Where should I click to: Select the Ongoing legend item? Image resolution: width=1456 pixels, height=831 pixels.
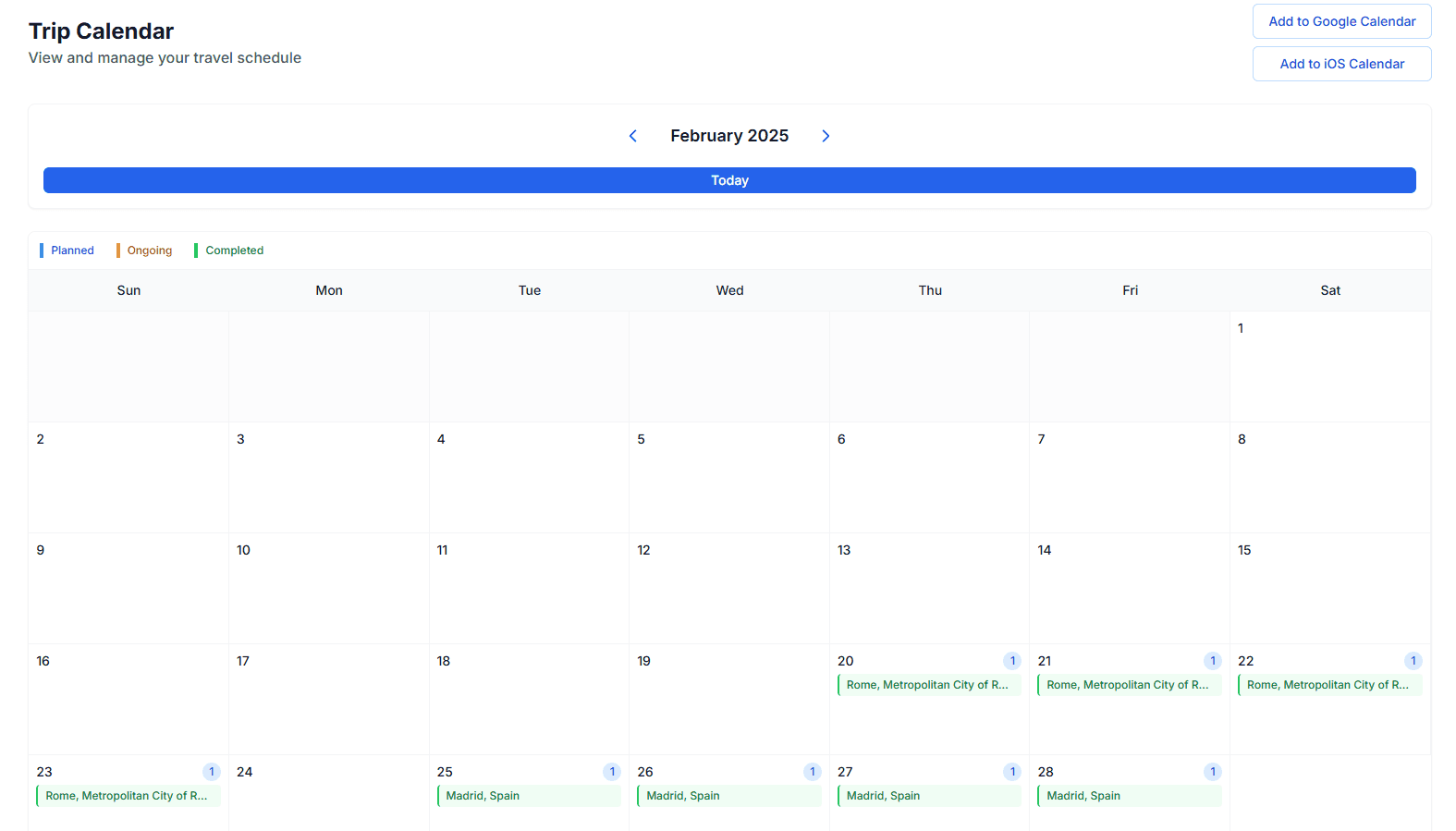tap(145, 251)
